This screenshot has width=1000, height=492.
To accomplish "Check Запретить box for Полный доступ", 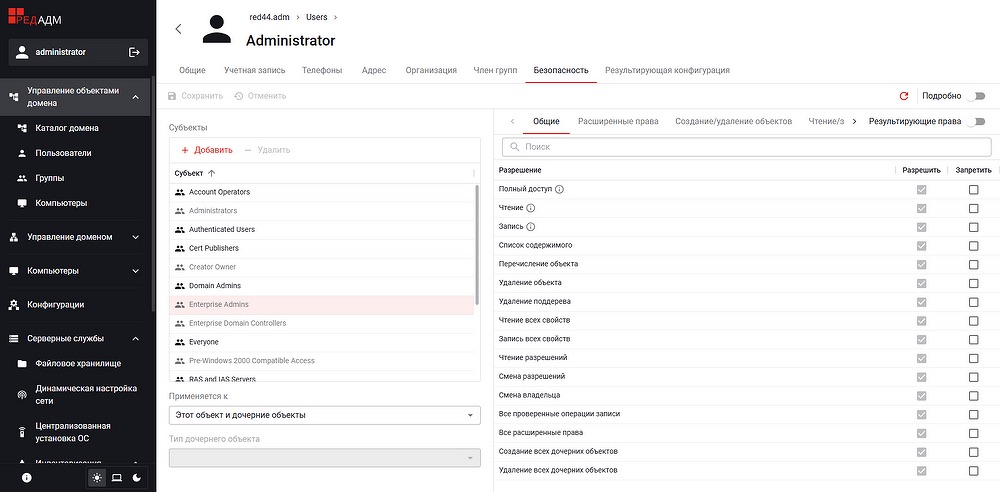I will 973,189.
